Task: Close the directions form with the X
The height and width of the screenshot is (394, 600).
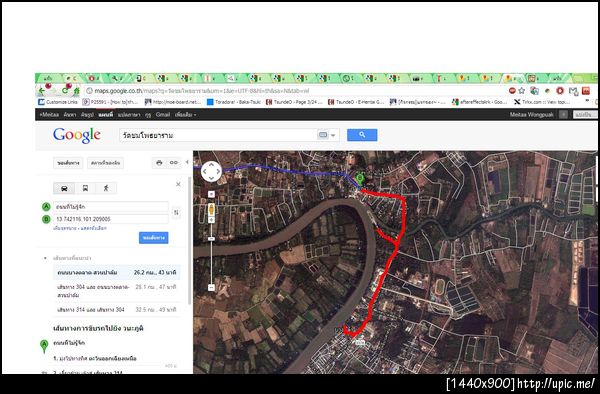Action: pyautogui.click(x=178, y=184)
